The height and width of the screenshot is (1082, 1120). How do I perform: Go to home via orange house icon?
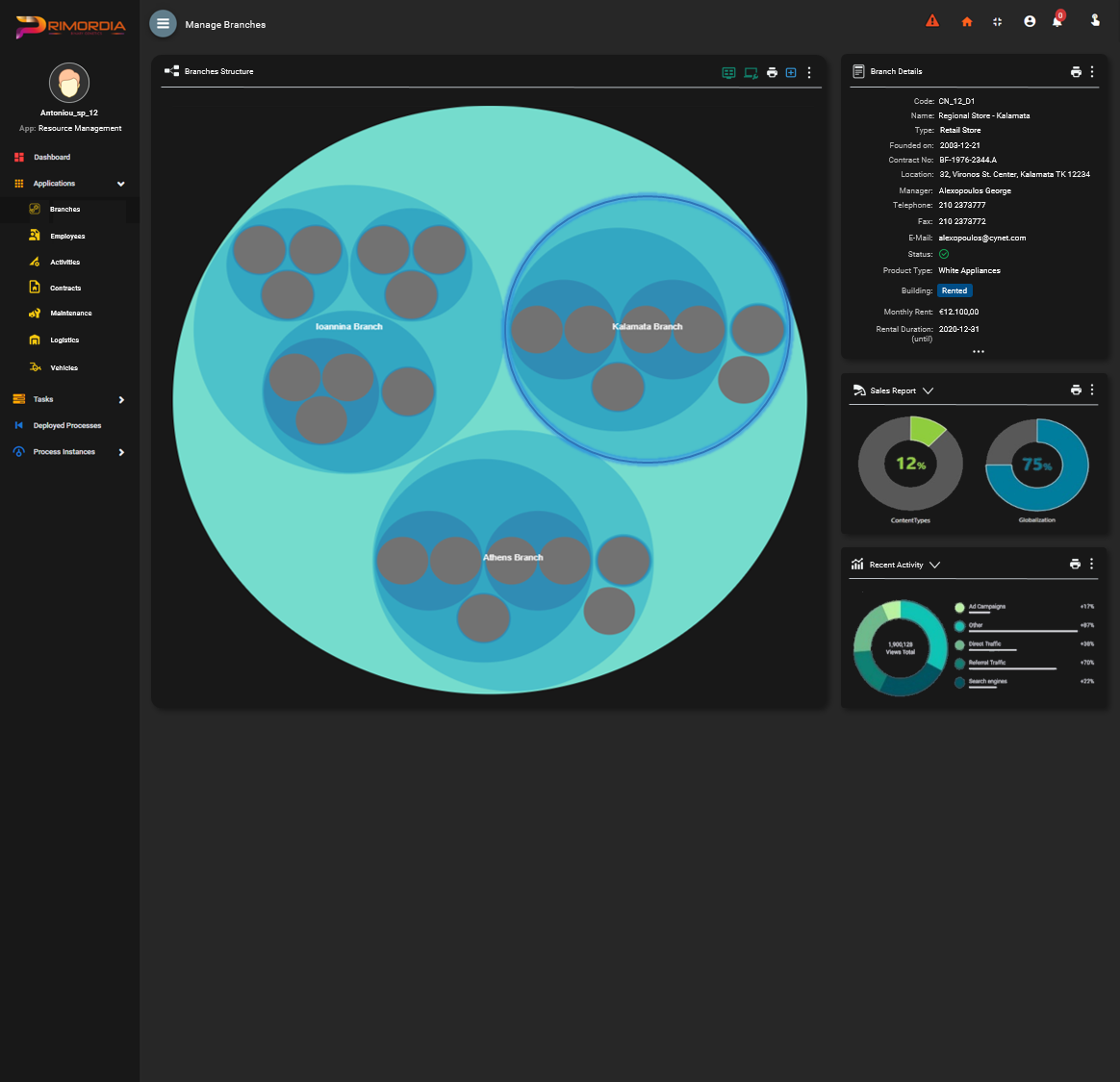tap(967, 22)
